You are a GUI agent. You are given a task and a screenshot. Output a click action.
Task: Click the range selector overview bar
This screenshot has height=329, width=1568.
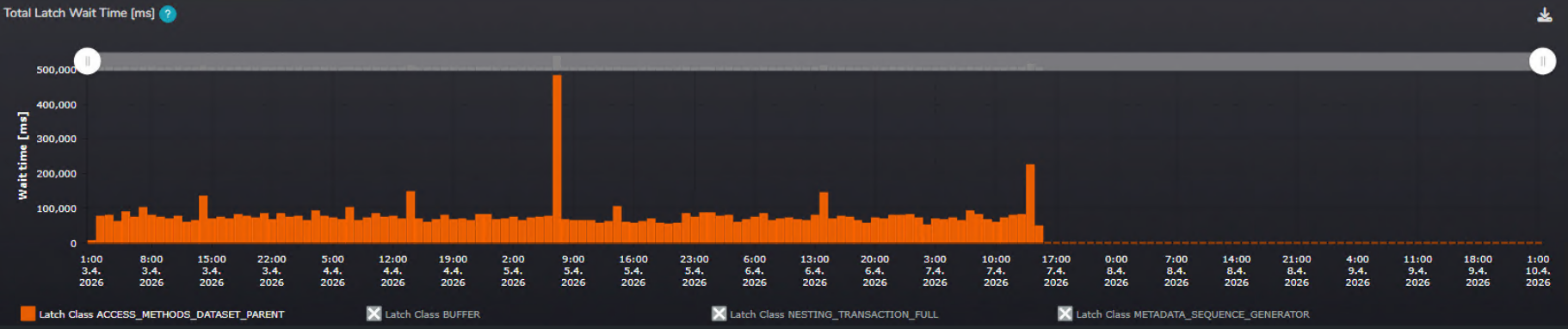coord(814,61)
